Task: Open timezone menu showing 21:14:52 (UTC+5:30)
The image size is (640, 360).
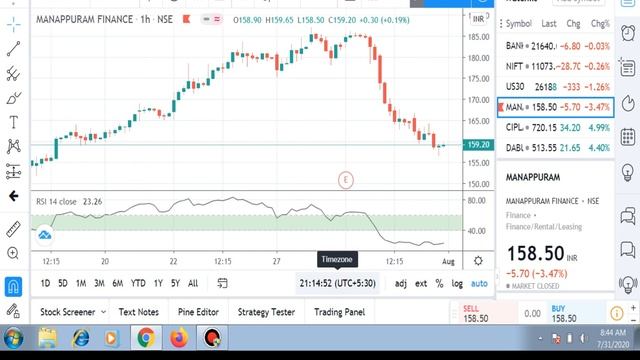Action: tap(338, 283)
